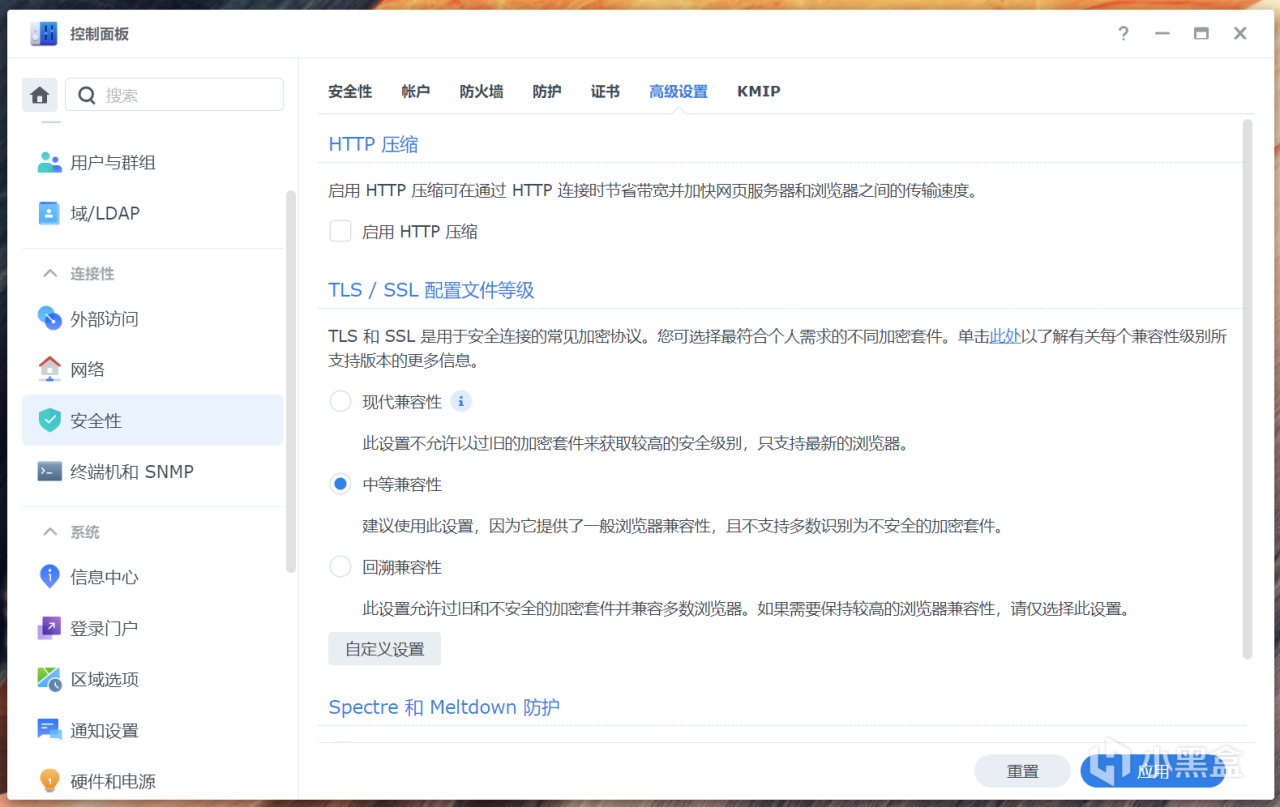Click the 应用 button
The width and height of the screenshot is (1280, 807).
1153,771
